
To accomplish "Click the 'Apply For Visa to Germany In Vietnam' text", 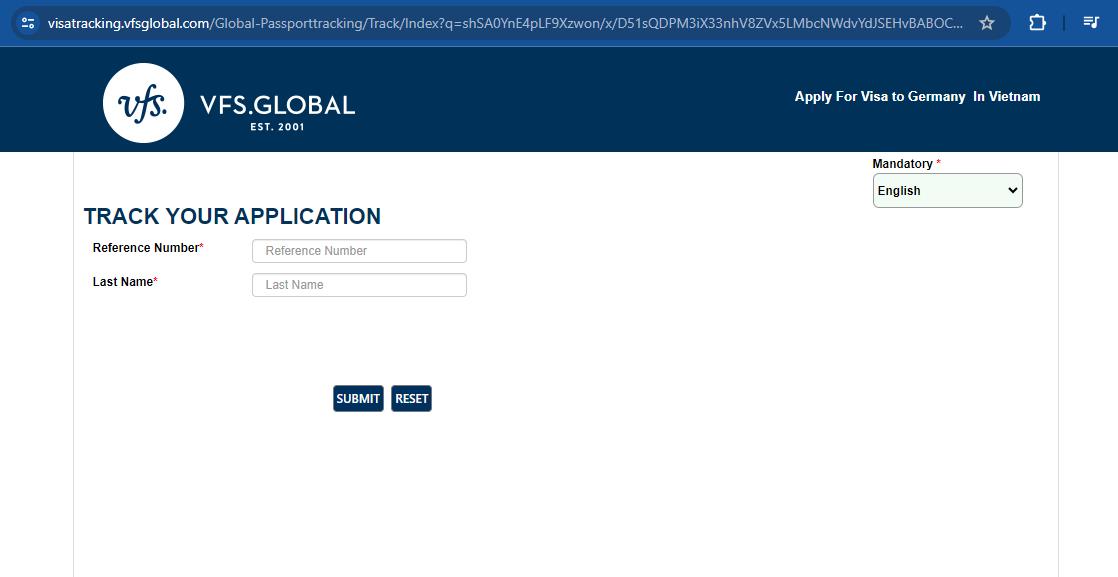I will (917, 96).
